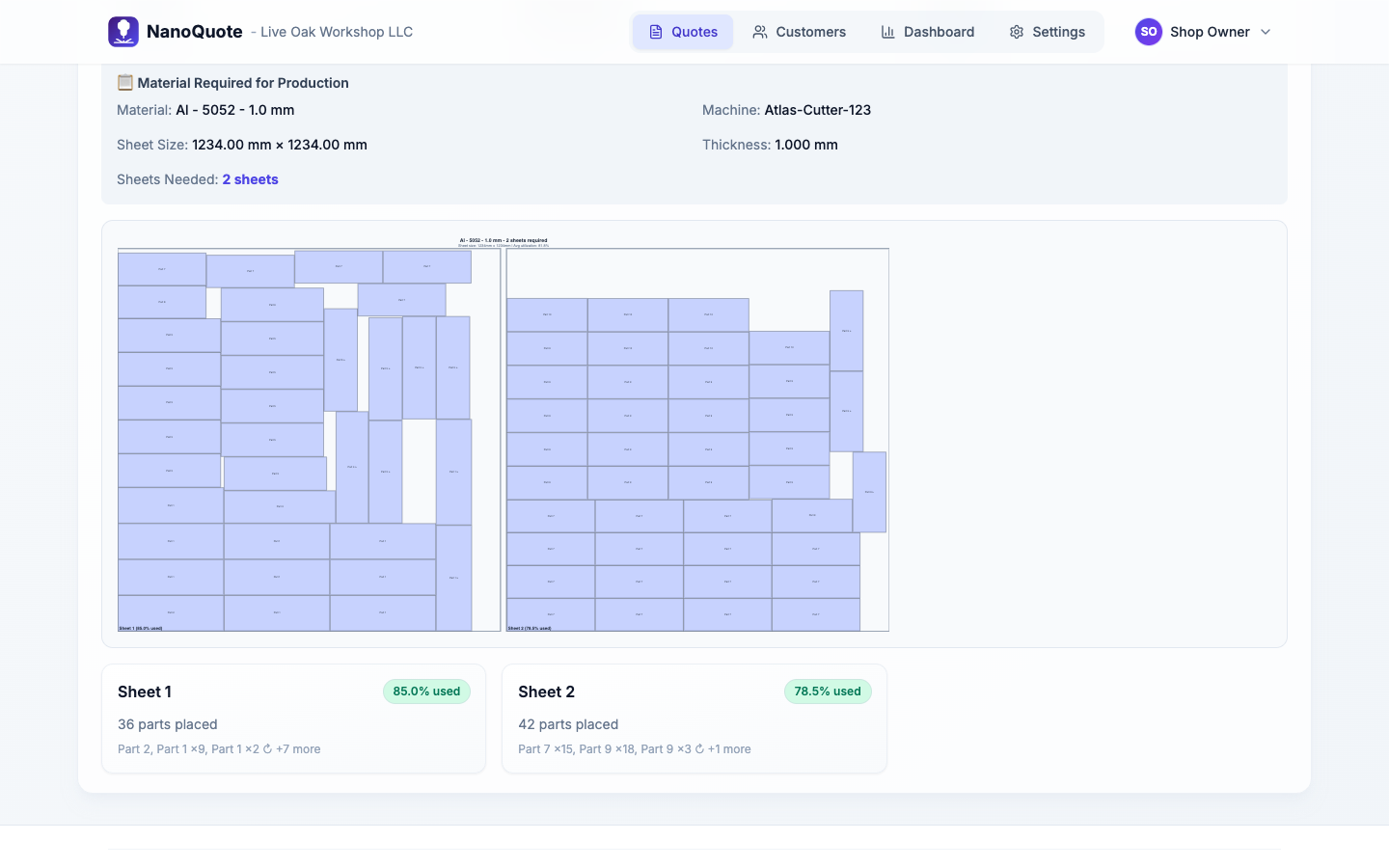This screenshot has width=1389, height=868.
Task: Click the clipboard icon beside Material Required for Production
Action: [x=123, y=83]
